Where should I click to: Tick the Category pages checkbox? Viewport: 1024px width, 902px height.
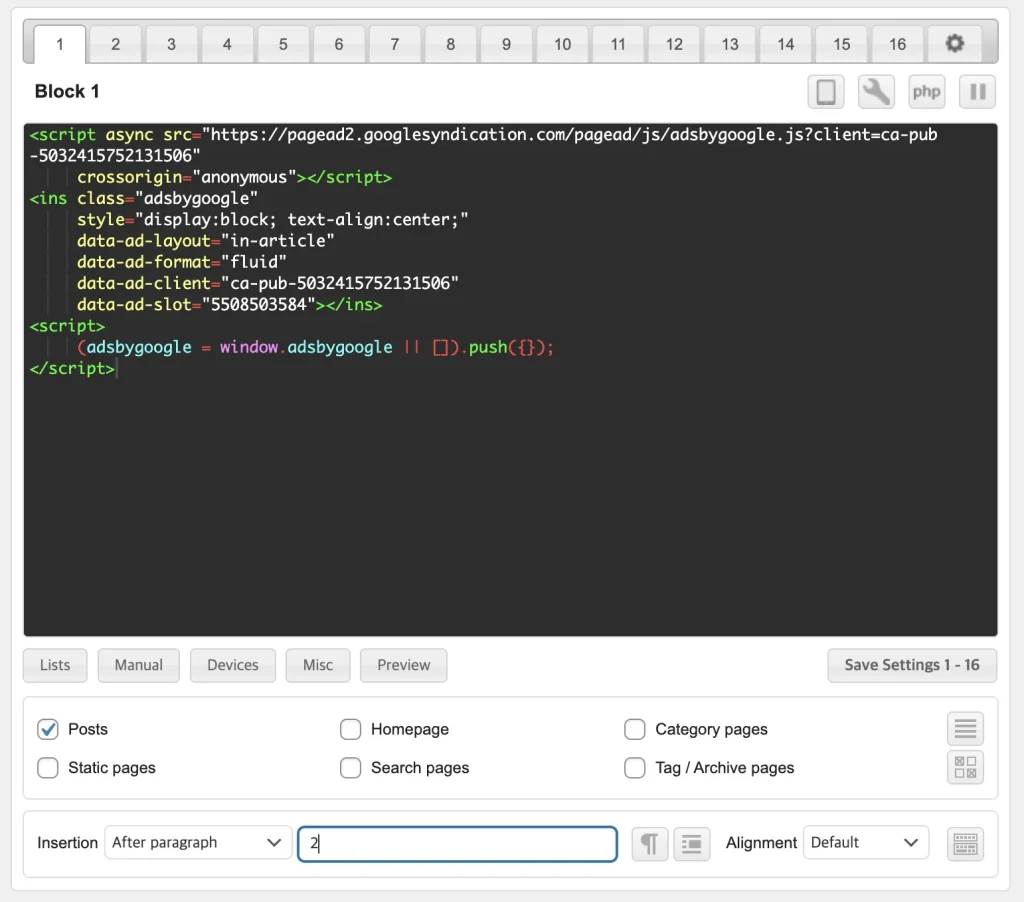click(x=635, y=729)
